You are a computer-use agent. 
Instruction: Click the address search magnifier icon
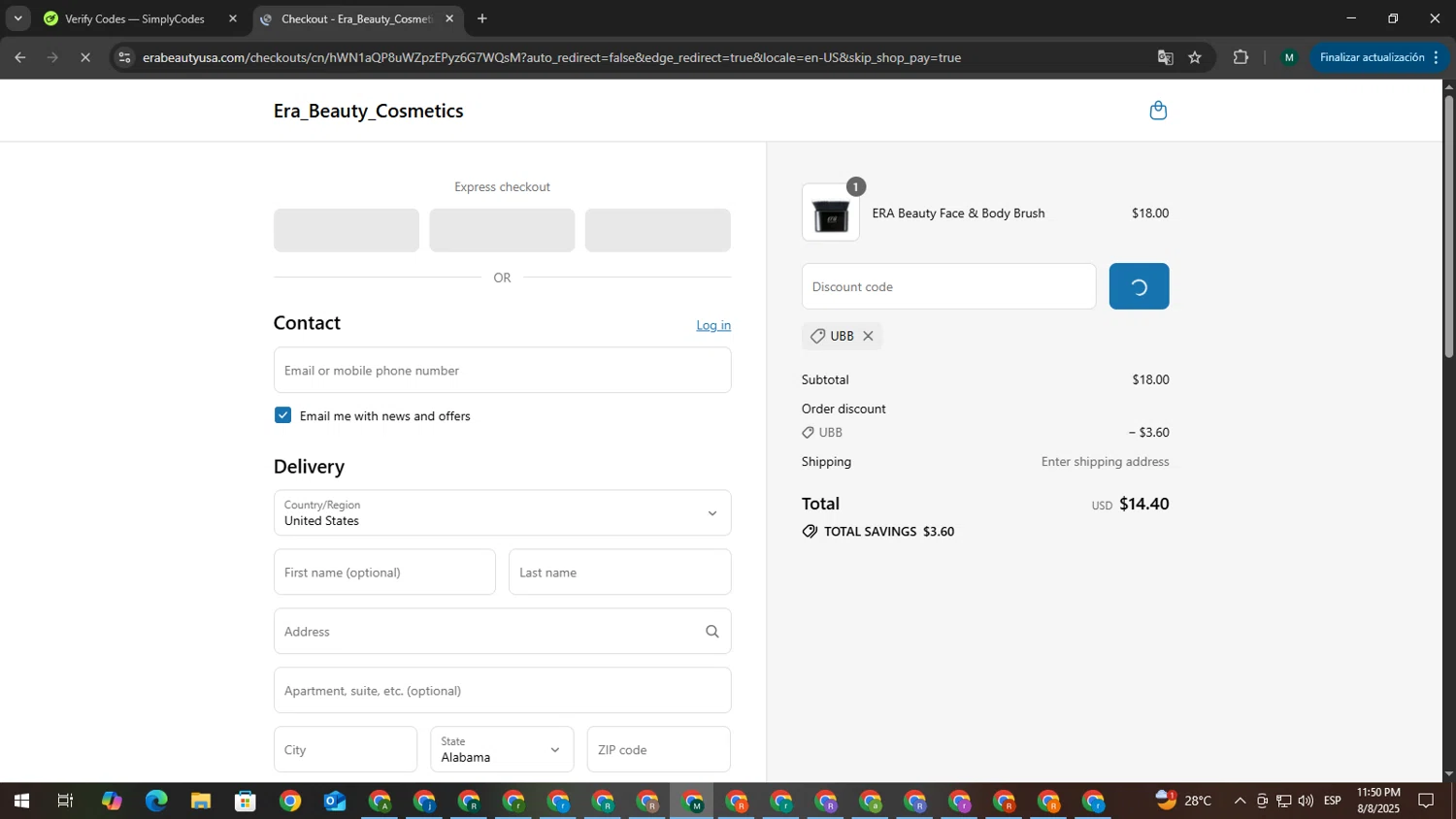point(711,632)
